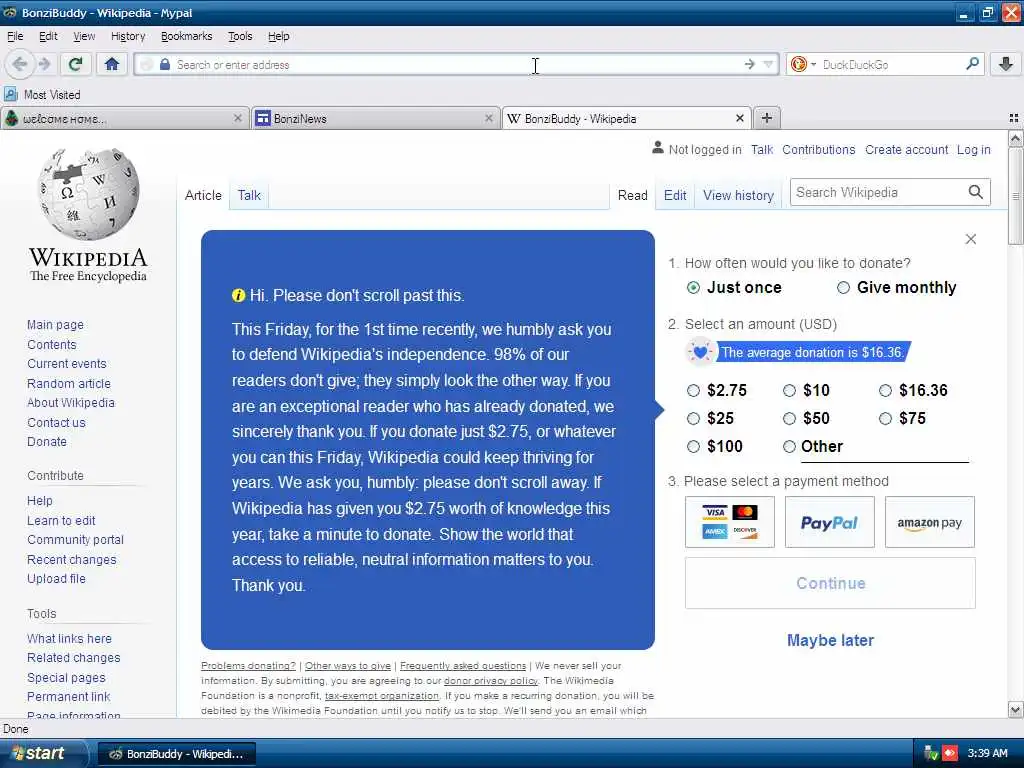This screenshot has height=768, width=1024.
Task: Open the Bookmarks menu
Action: coord(186,36)
